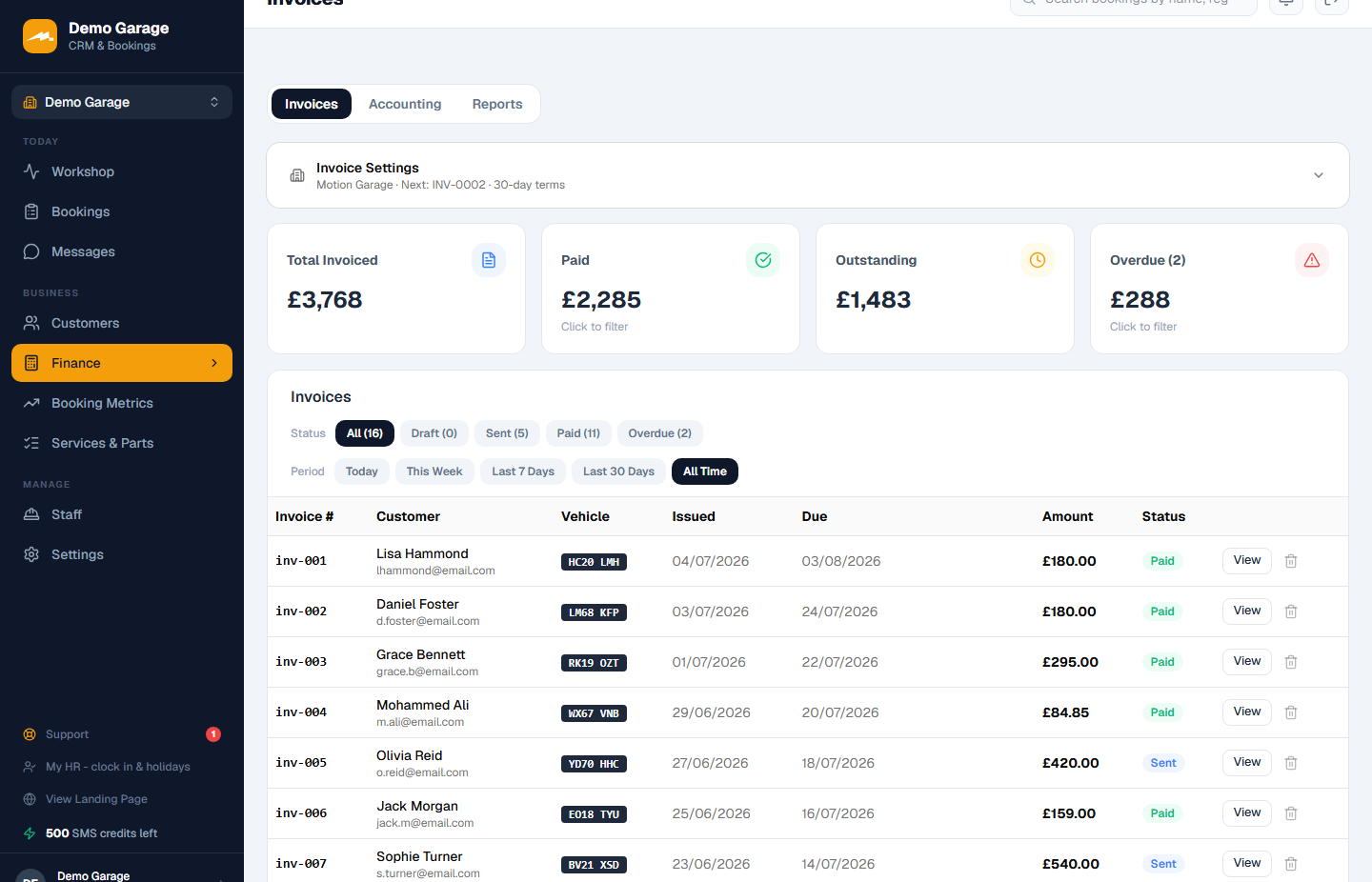
Task: Select This Week period filter
Action: (x=434, y=471)
